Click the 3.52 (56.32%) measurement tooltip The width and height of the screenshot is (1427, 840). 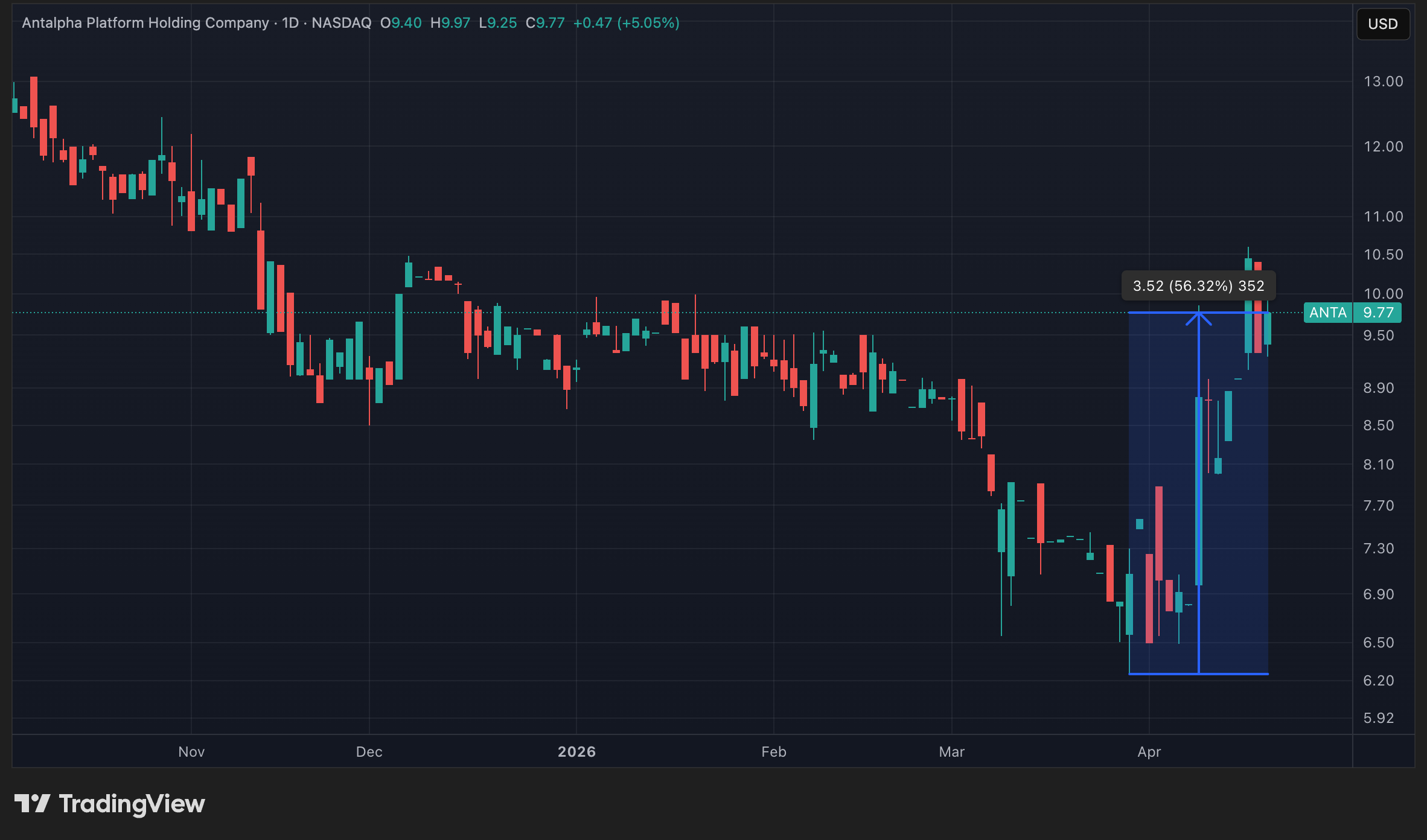tap(1198, 286)
